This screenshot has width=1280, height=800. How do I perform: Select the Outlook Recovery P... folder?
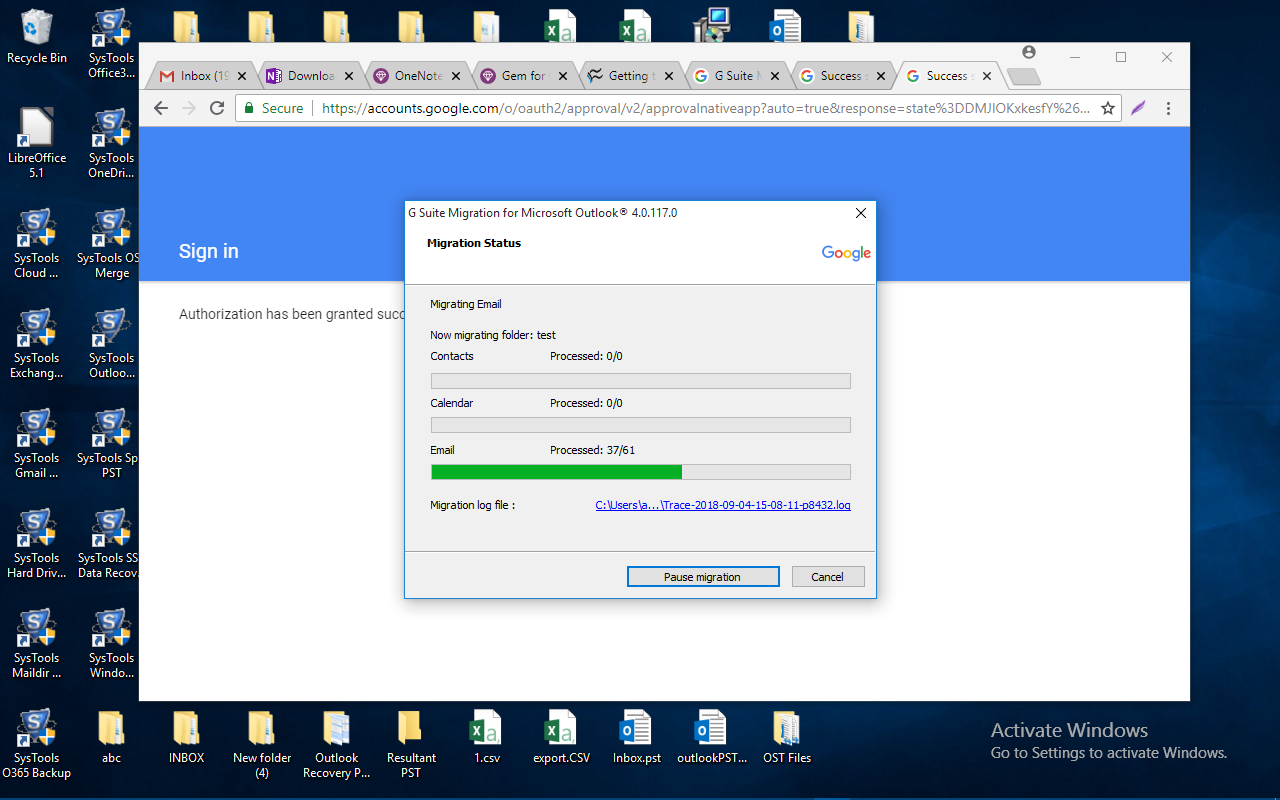(x=337, y=743)
